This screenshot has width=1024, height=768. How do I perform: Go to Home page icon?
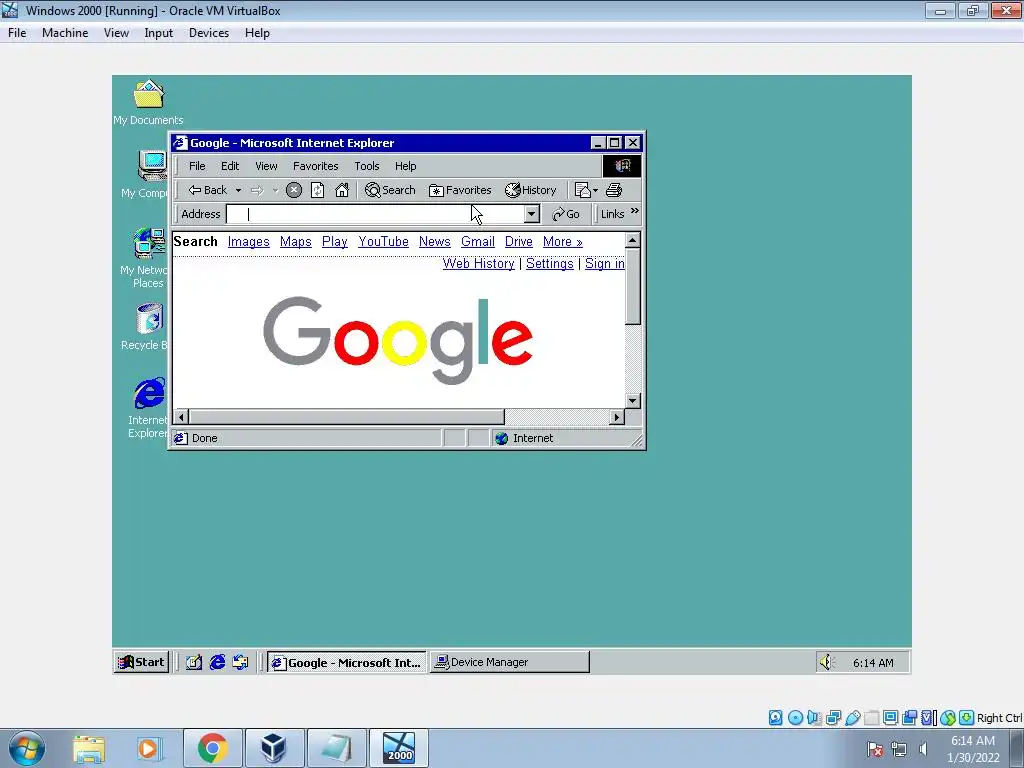(342, 190)
